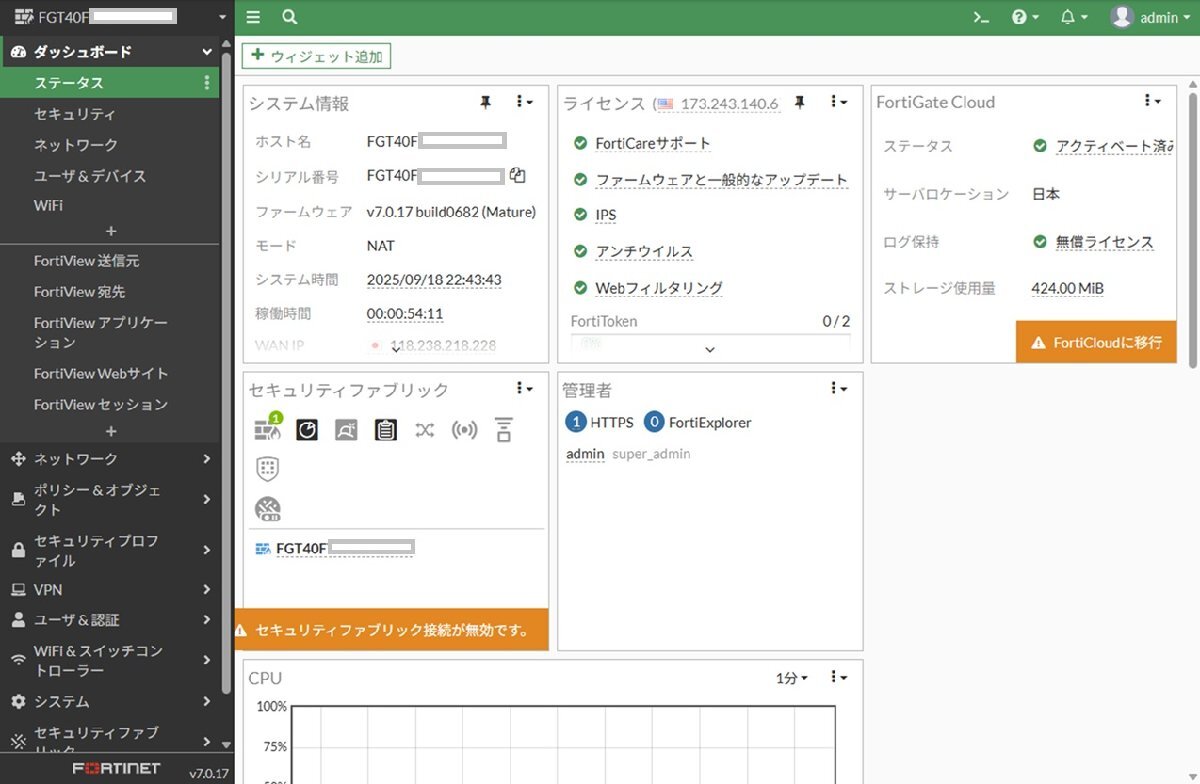
Task: Click the FortiAnalyzer logging icon in fabric widget
Action: point(307,430)
